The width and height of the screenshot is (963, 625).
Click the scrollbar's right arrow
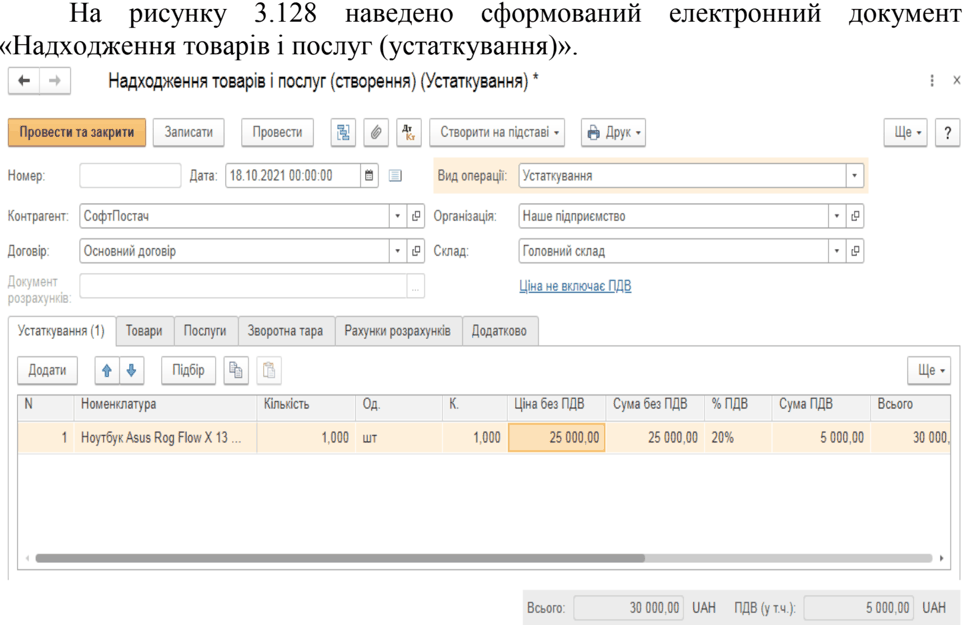(942, 558)
